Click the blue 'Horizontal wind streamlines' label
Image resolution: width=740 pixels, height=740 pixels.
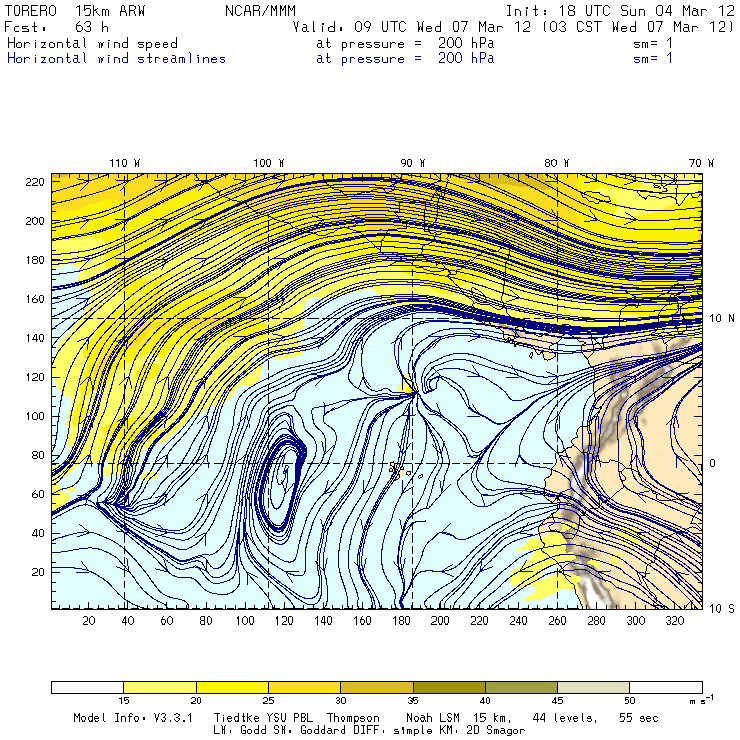(x=116, y=59)
